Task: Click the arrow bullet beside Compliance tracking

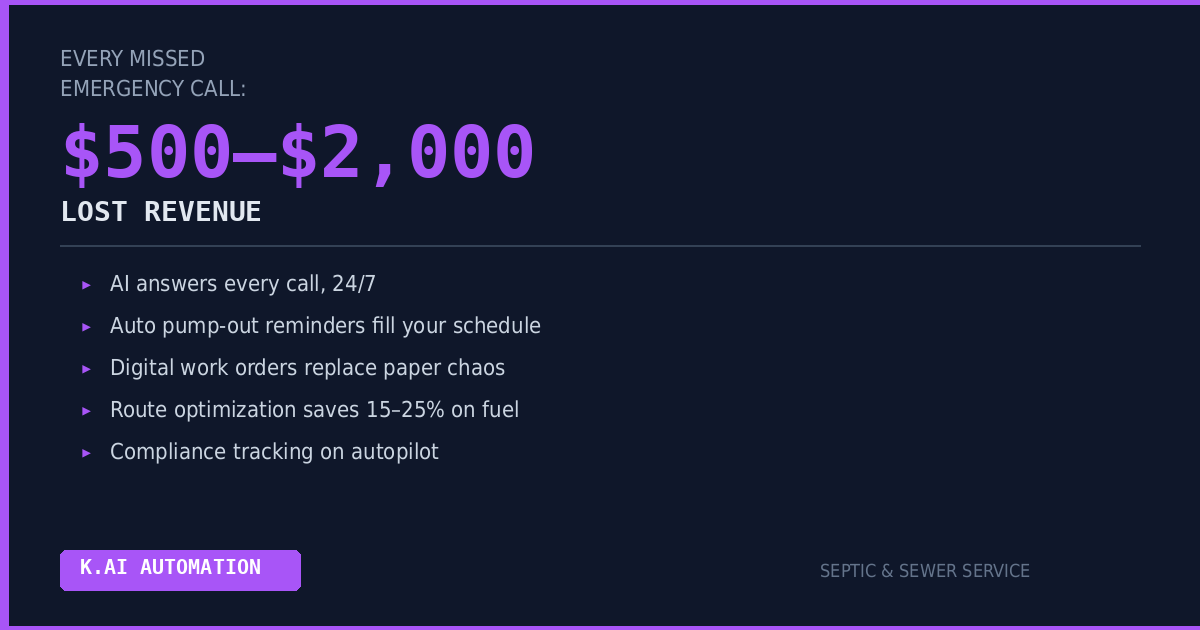Action: click(x=86, y=453)
